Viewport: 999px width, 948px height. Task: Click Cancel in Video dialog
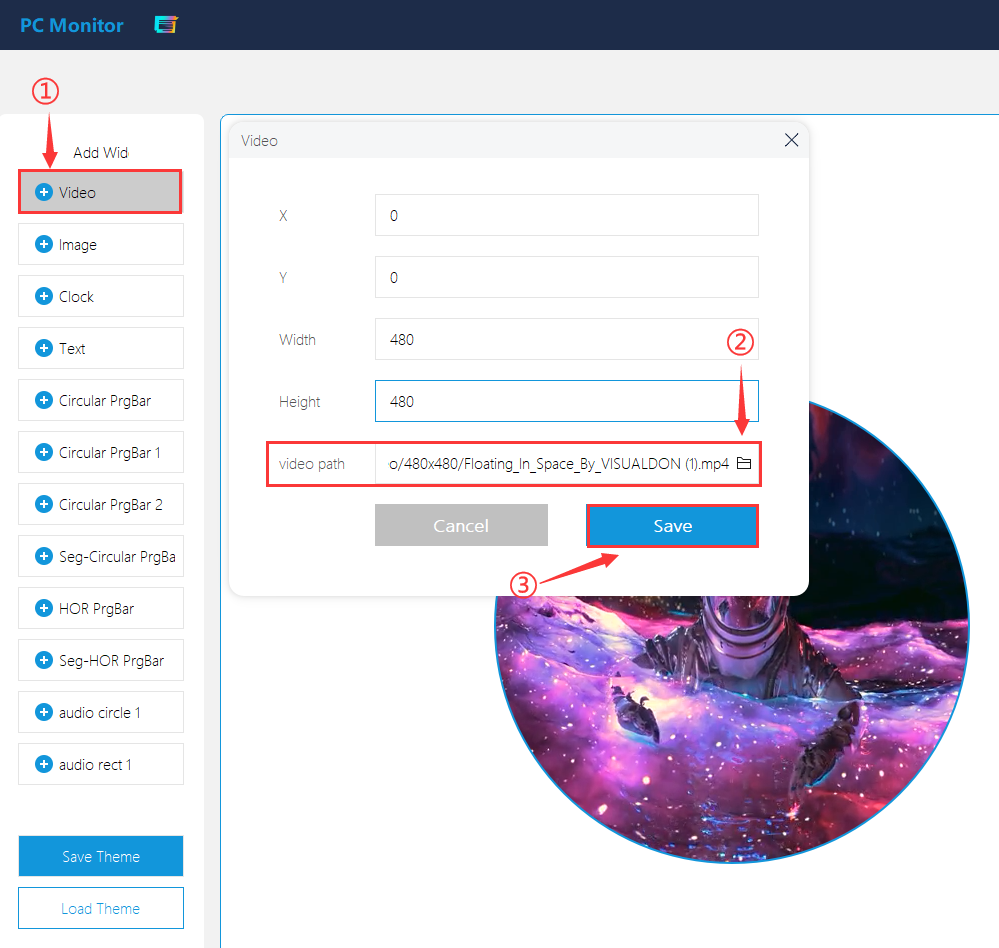coord(461,526)
